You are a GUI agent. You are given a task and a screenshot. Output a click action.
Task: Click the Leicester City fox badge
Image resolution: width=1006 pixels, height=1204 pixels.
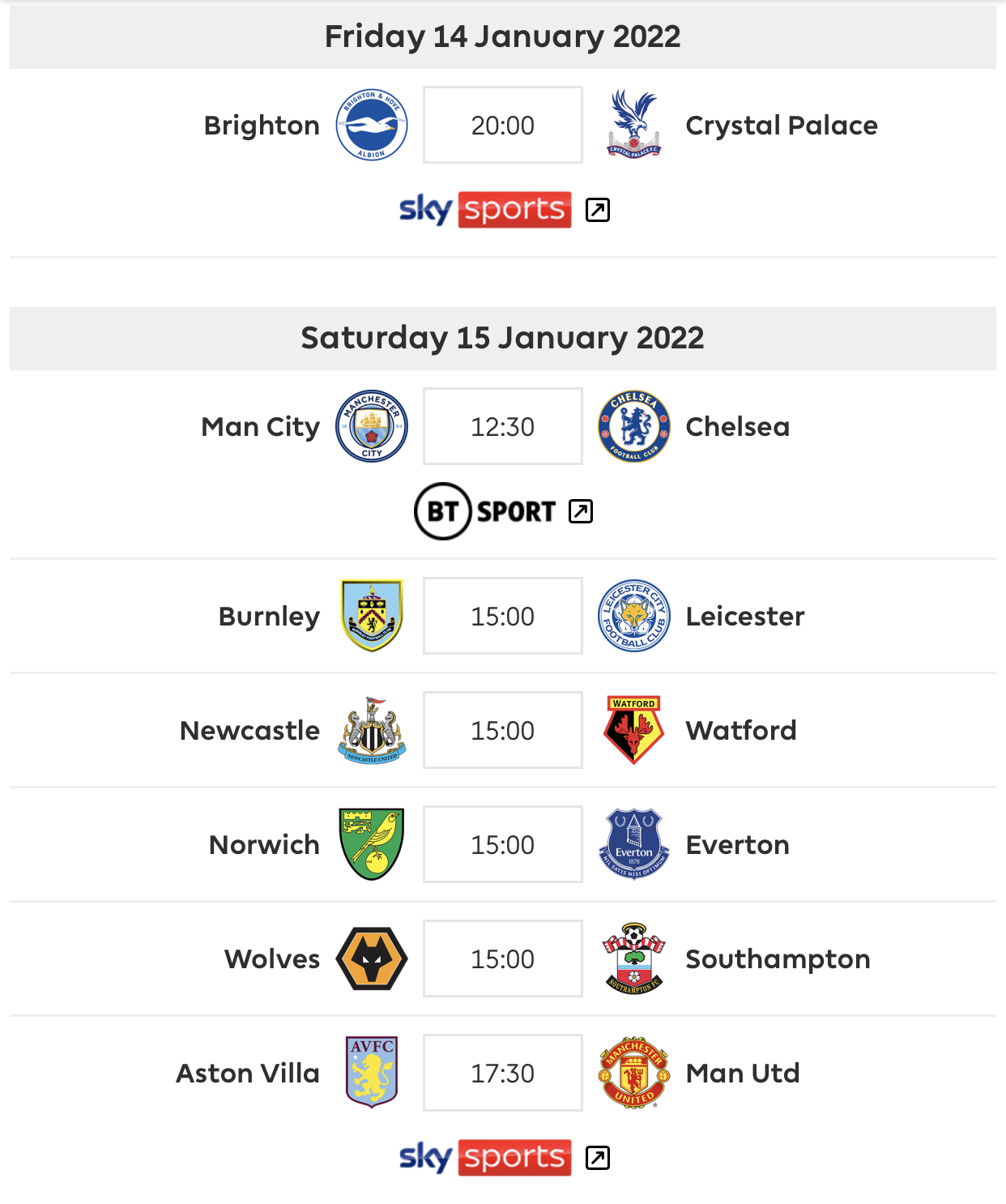pyautogui.click(x=634, y=616)
